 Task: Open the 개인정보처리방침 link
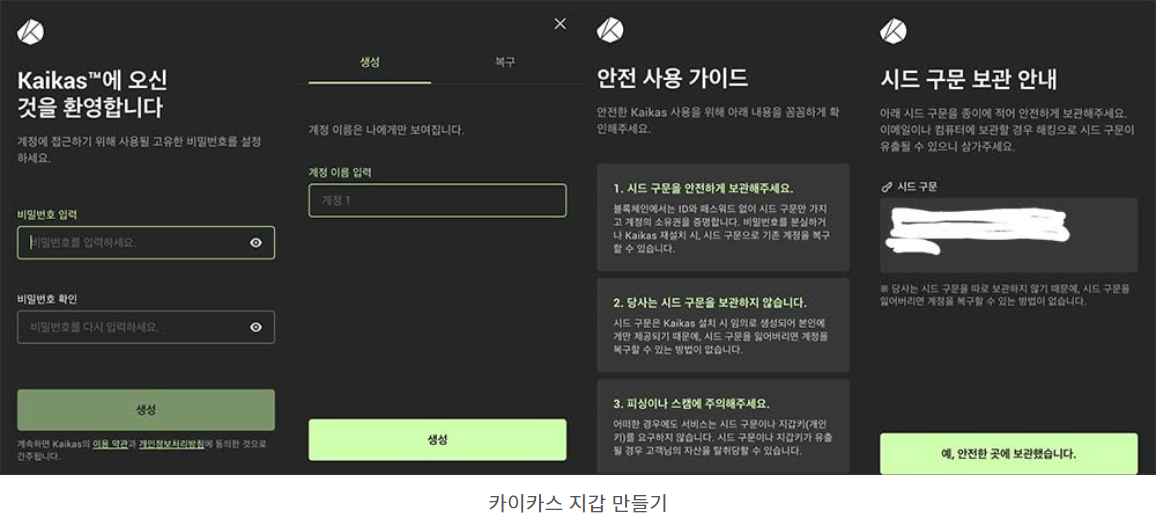(x=171, y=445)
